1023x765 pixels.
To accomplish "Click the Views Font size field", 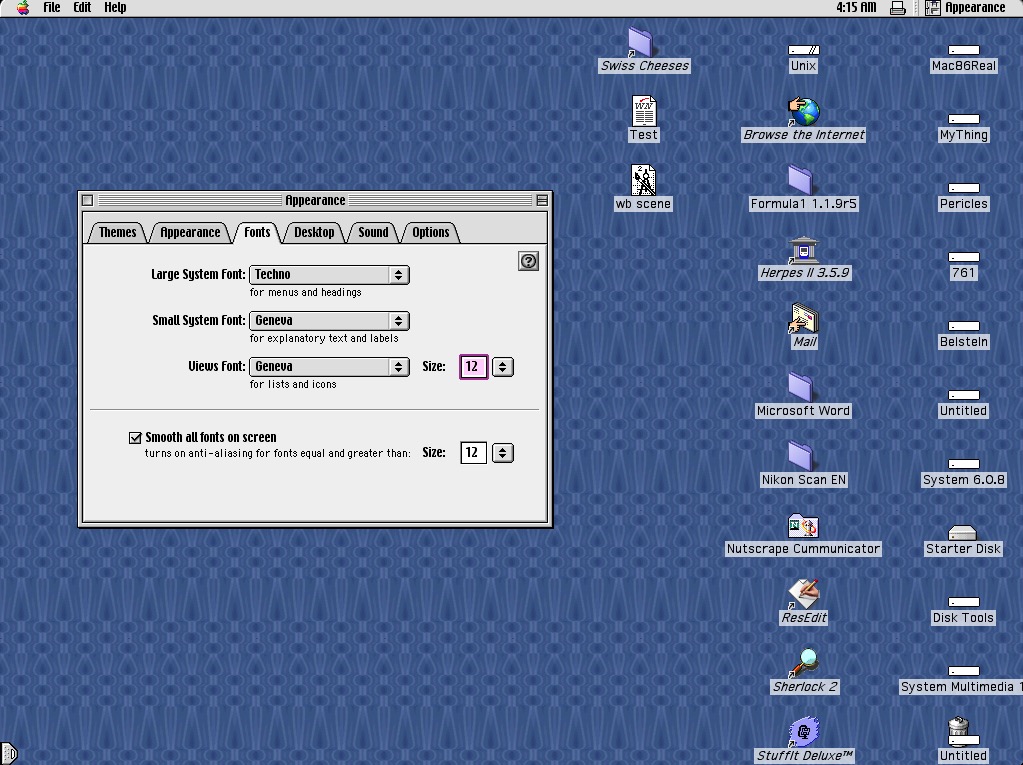I will point(474,367).
